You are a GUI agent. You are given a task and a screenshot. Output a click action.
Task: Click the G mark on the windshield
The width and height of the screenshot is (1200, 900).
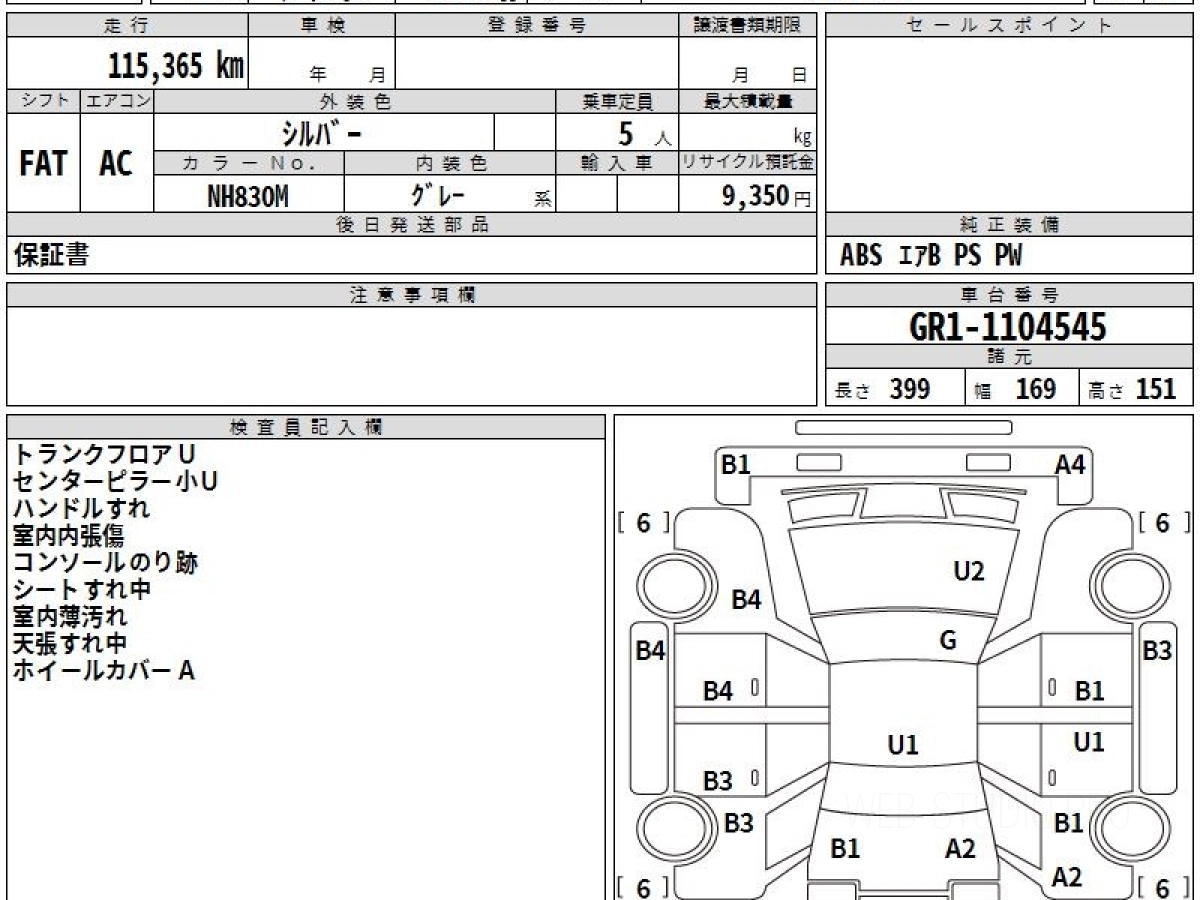[x=948, y=641]
